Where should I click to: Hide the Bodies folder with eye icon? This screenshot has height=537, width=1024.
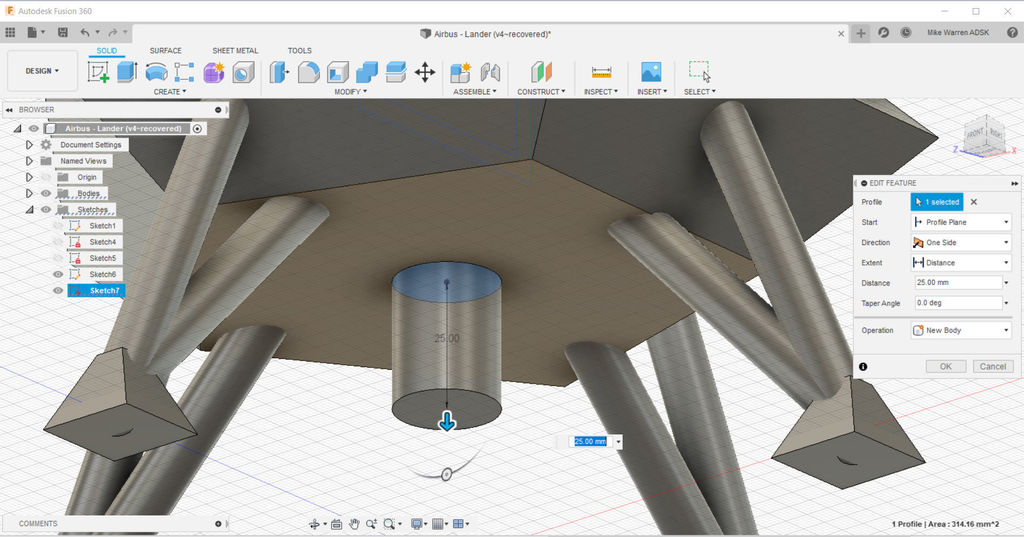[x=45, y=193]
